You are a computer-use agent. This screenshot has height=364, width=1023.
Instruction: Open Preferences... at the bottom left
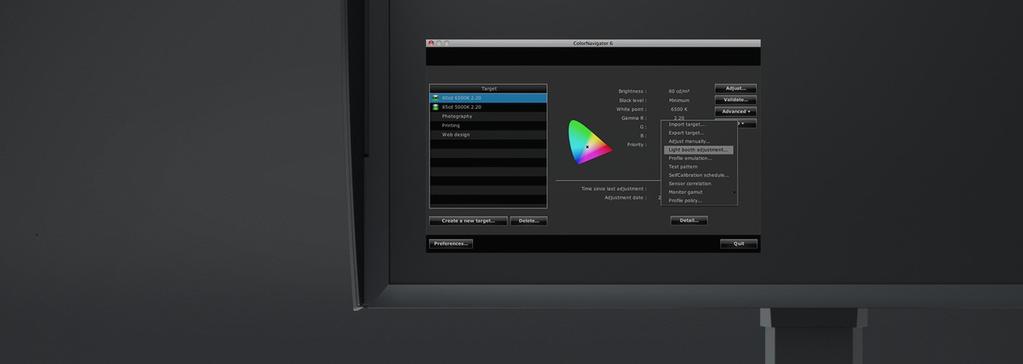pyautogui.click(x=451, y=243)
